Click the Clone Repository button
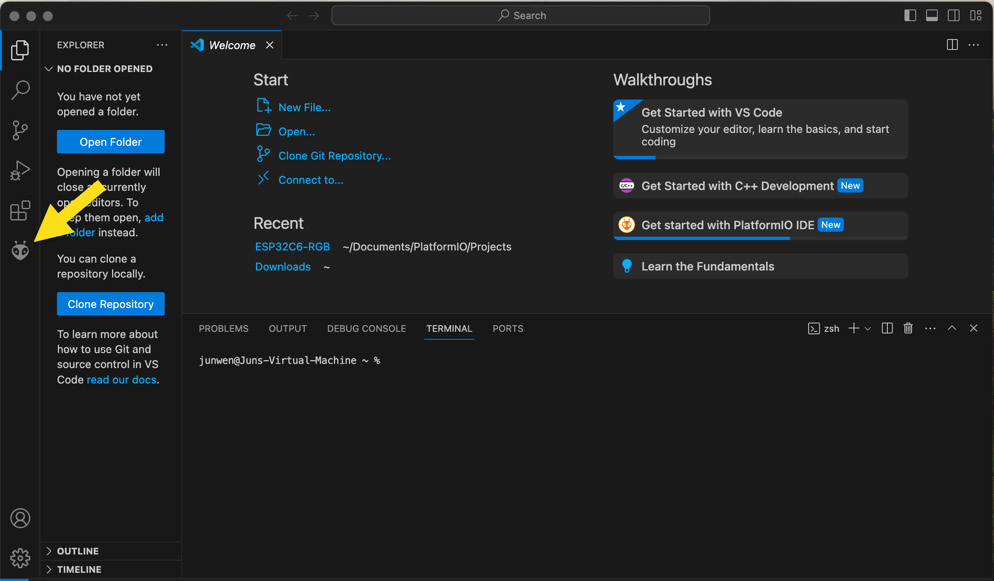The image size is (994, 581). (x=111, y=304)
